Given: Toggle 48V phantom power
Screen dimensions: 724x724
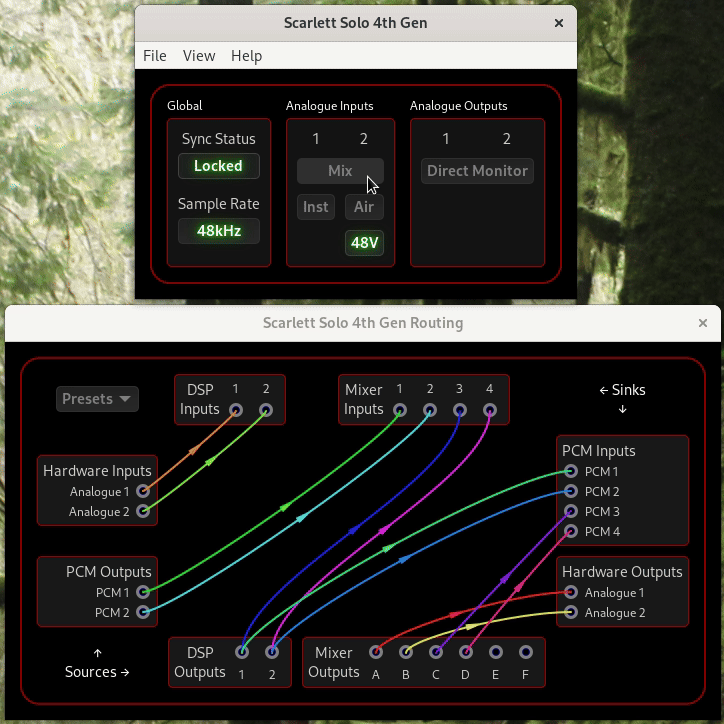Looking at the screenshot, I should tap(364, 243).
